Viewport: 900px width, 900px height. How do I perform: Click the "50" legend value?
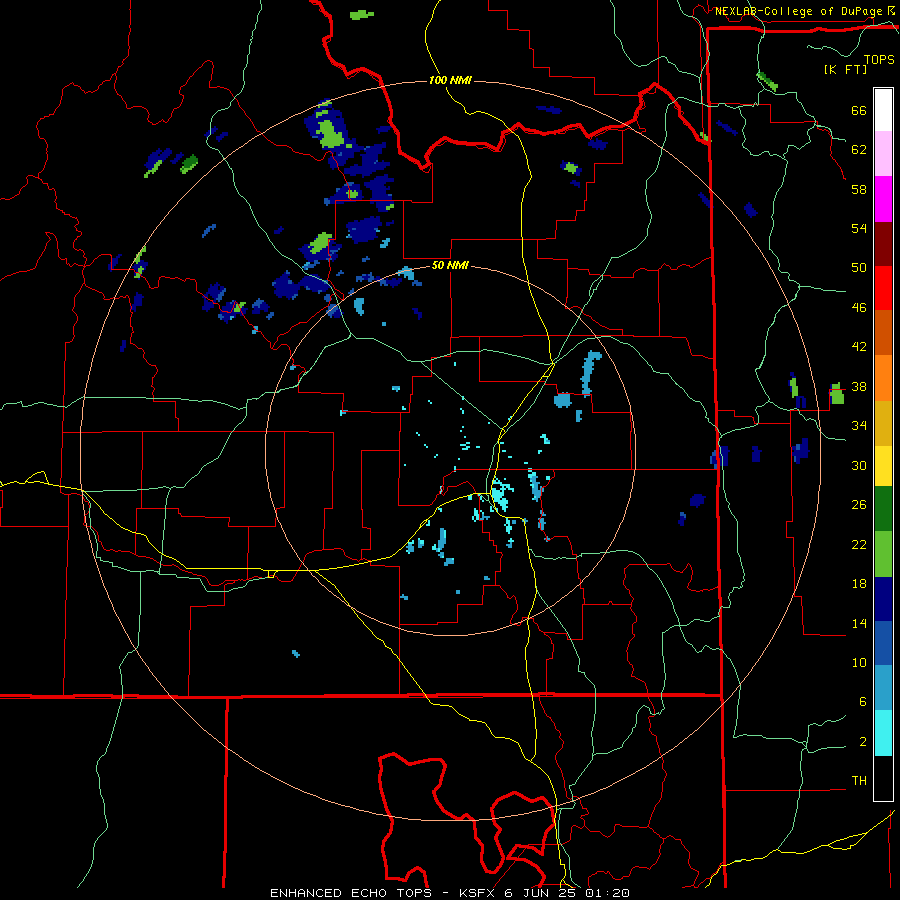pos(859,268)
